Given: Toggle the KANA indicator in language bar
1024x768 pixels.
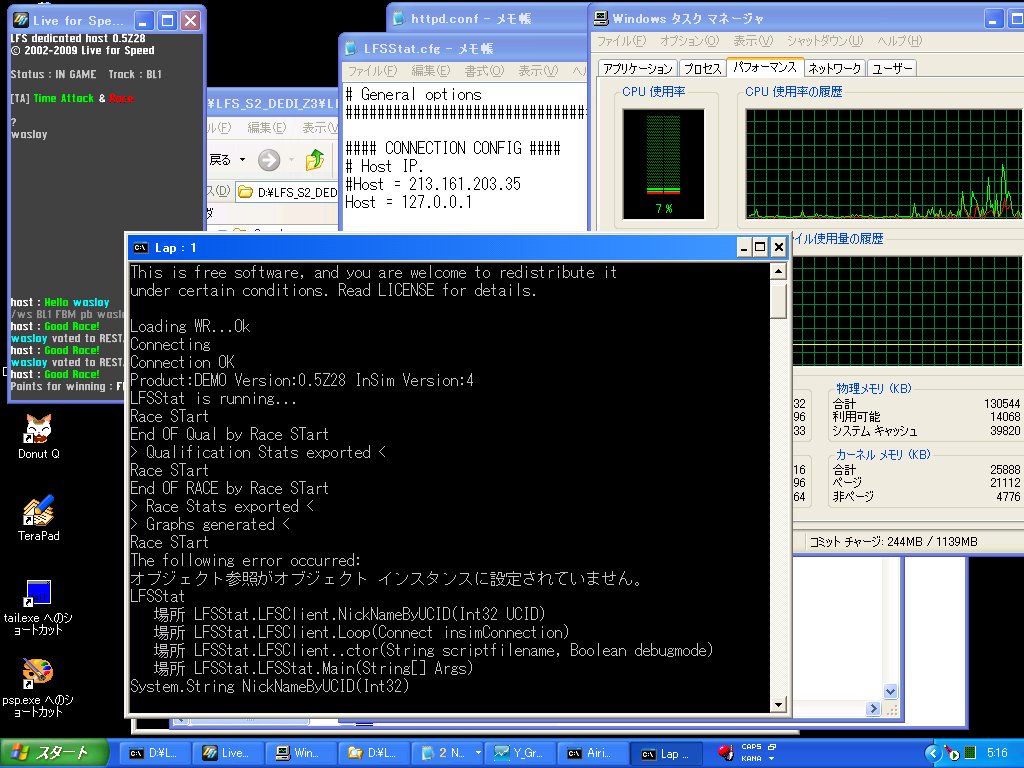Looking at the screenshot, I should (x=751, y=758).
